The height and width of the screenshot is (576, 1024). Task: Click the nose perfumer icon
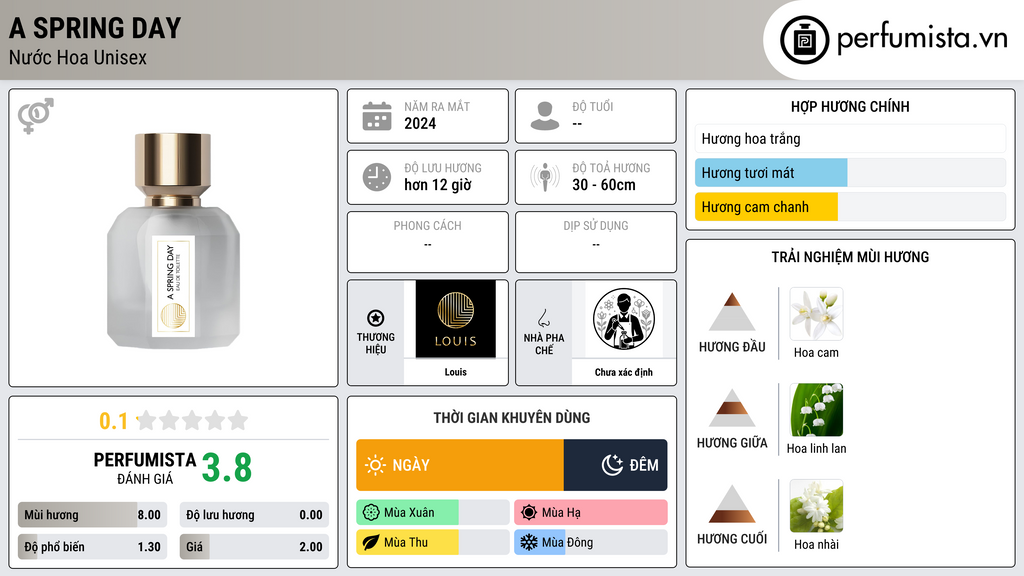(543, 318)
